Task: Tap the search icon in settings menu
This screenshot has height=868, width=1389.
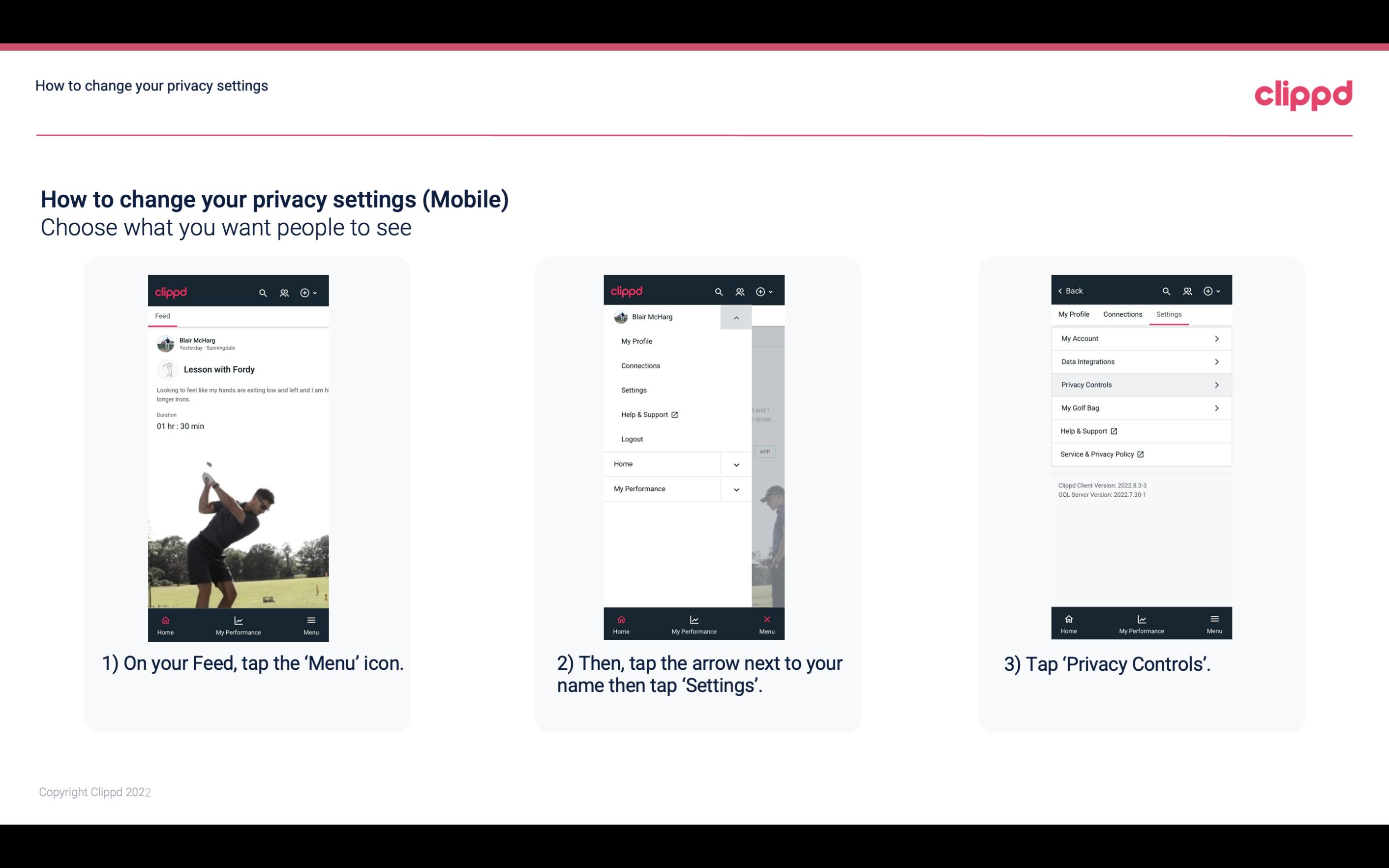Action: pos(1166,291)
